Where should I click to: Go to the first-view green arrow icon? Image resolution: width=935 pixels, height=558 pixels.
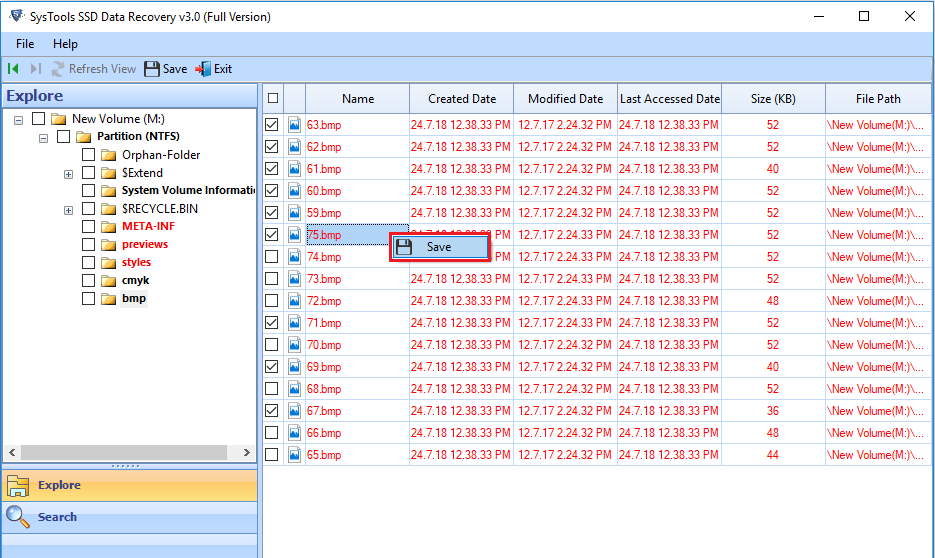(13, 69)
